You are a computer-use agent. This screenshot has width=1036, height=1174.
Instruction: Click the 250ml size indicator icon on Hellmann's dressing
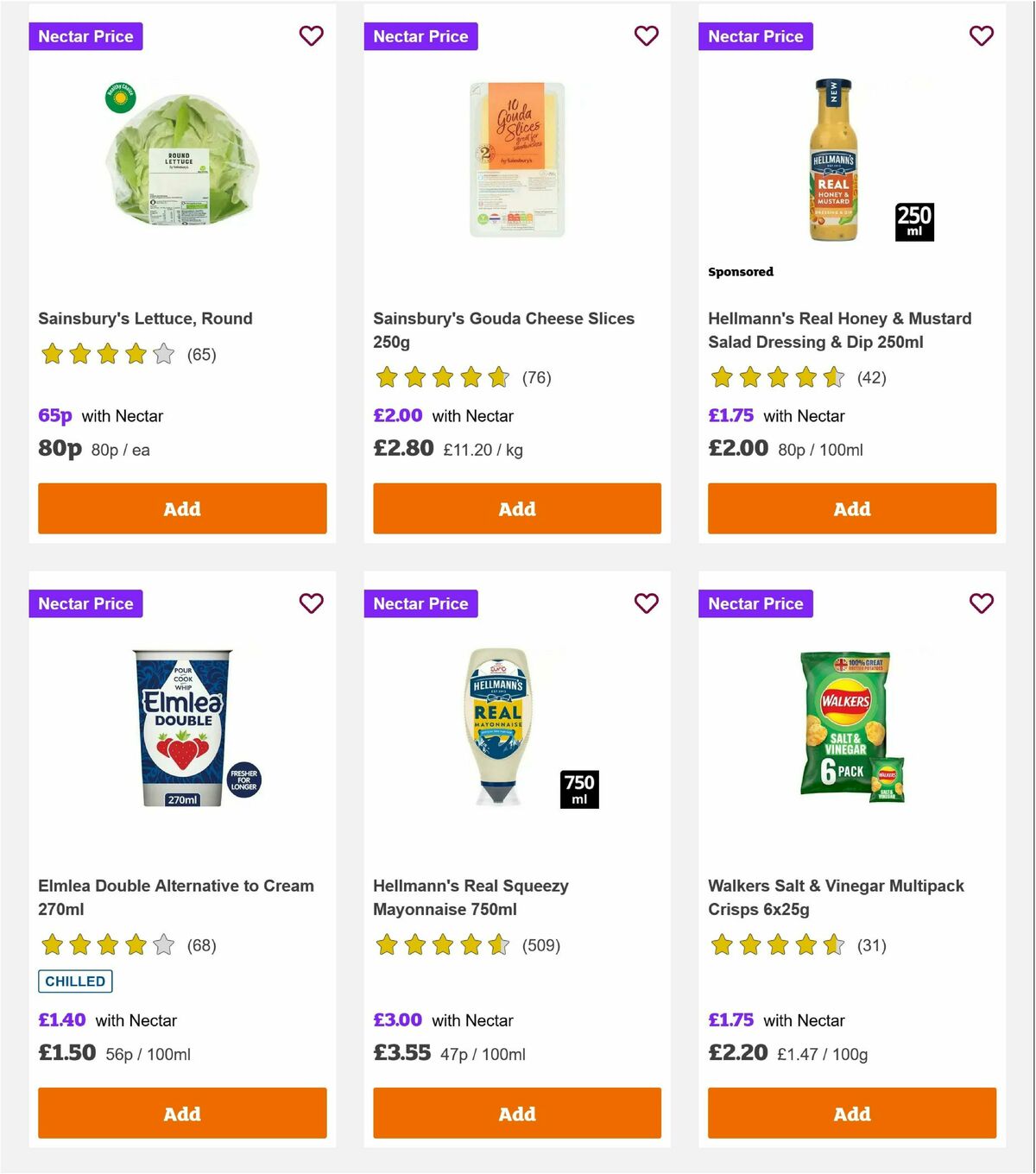[x=914, y=222]
